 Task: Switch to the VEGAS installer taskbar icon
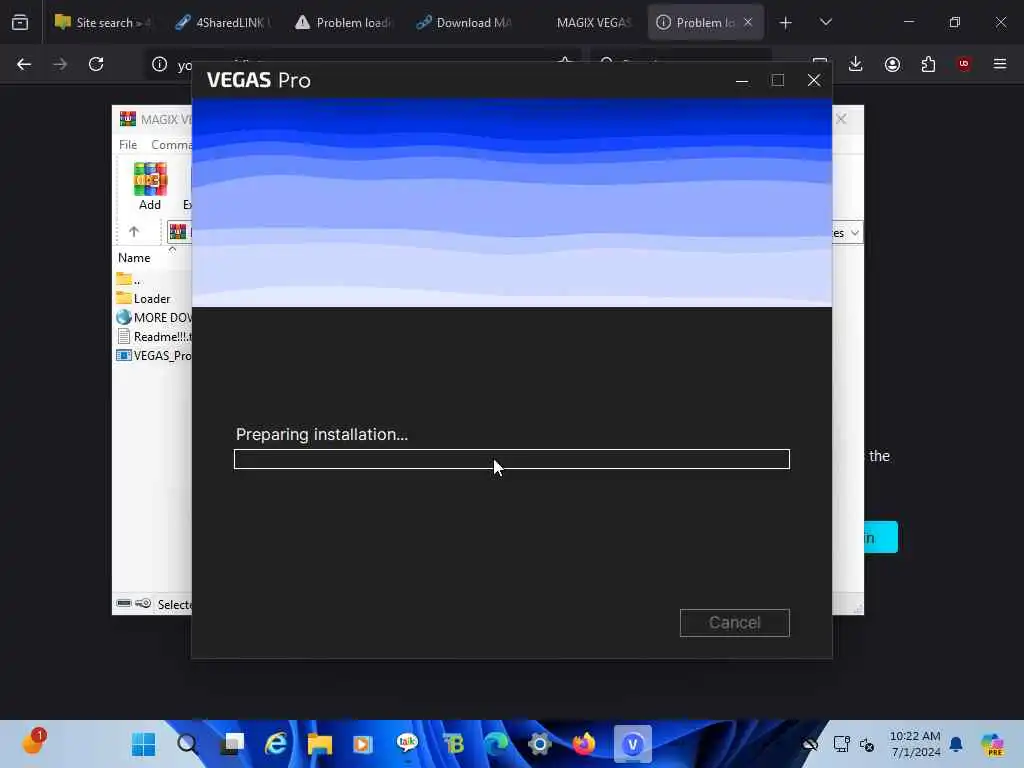(632, 744)
